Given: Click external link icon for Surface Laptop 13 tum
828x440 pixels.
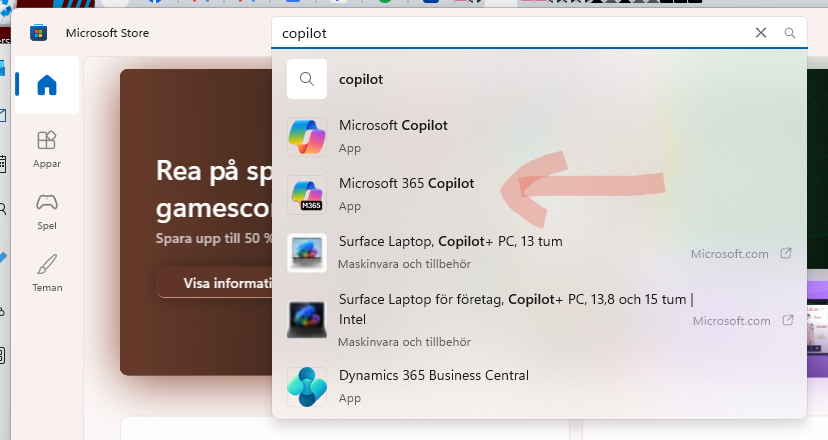Looking at the screenshot, I should (786, 253).
